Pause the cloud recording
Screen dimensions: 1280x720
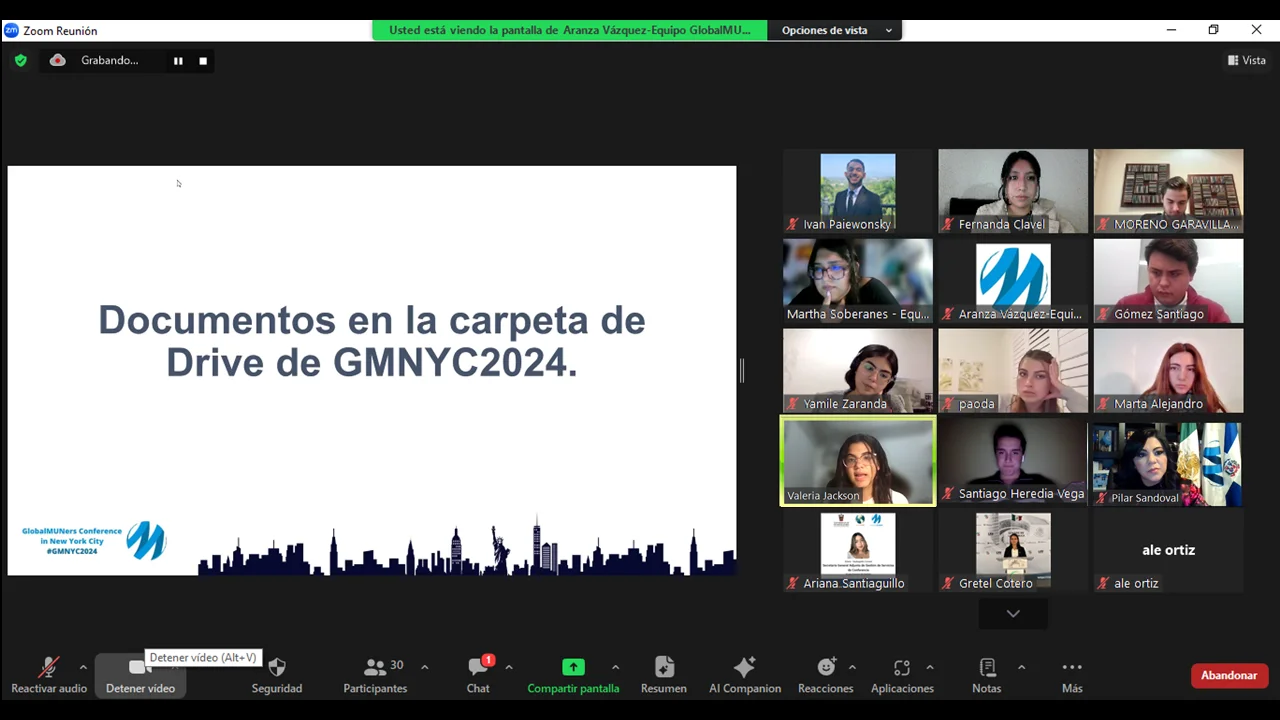click(178, 61)
